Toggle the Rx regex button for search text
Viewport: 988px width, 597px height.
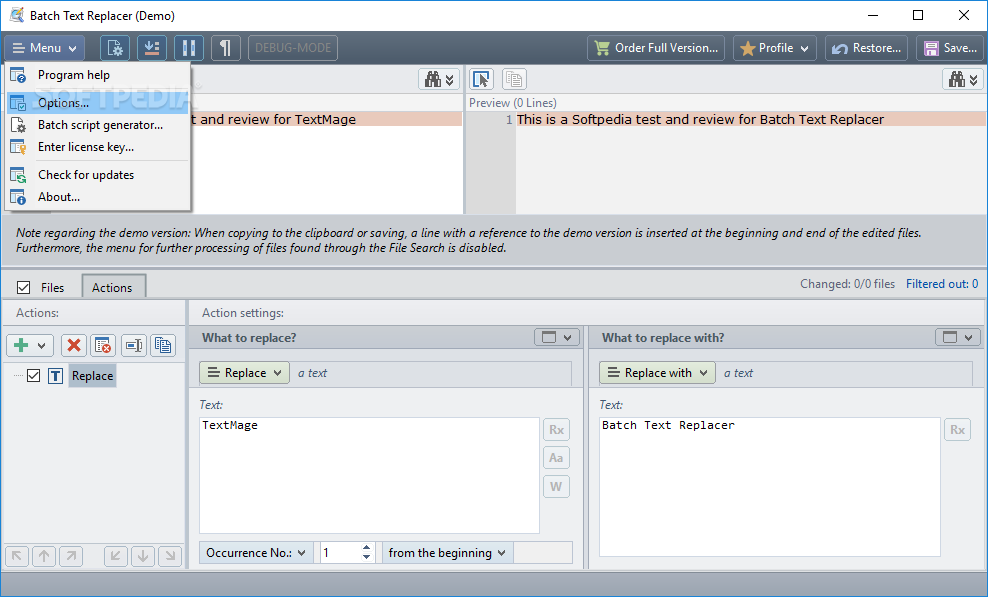(556, 430)
